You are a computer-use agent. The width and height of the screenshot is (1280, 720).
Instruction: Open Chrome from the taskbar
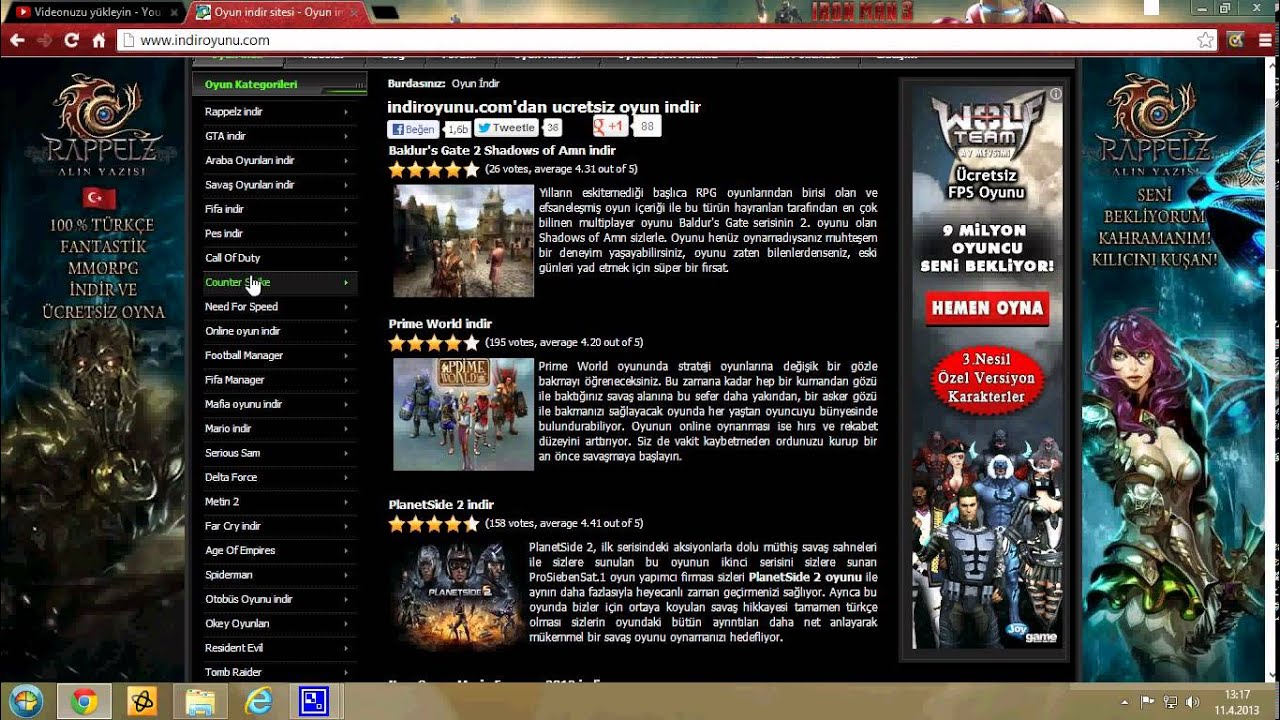tap(84, 702)
